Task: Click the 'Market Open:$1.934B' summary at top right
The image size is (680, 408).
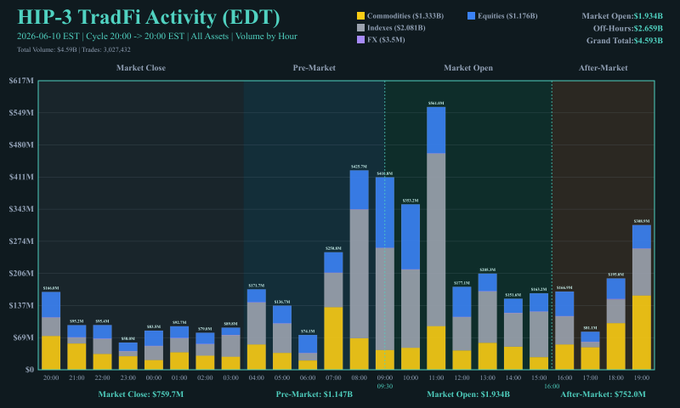Action: (x=622, y=16)
